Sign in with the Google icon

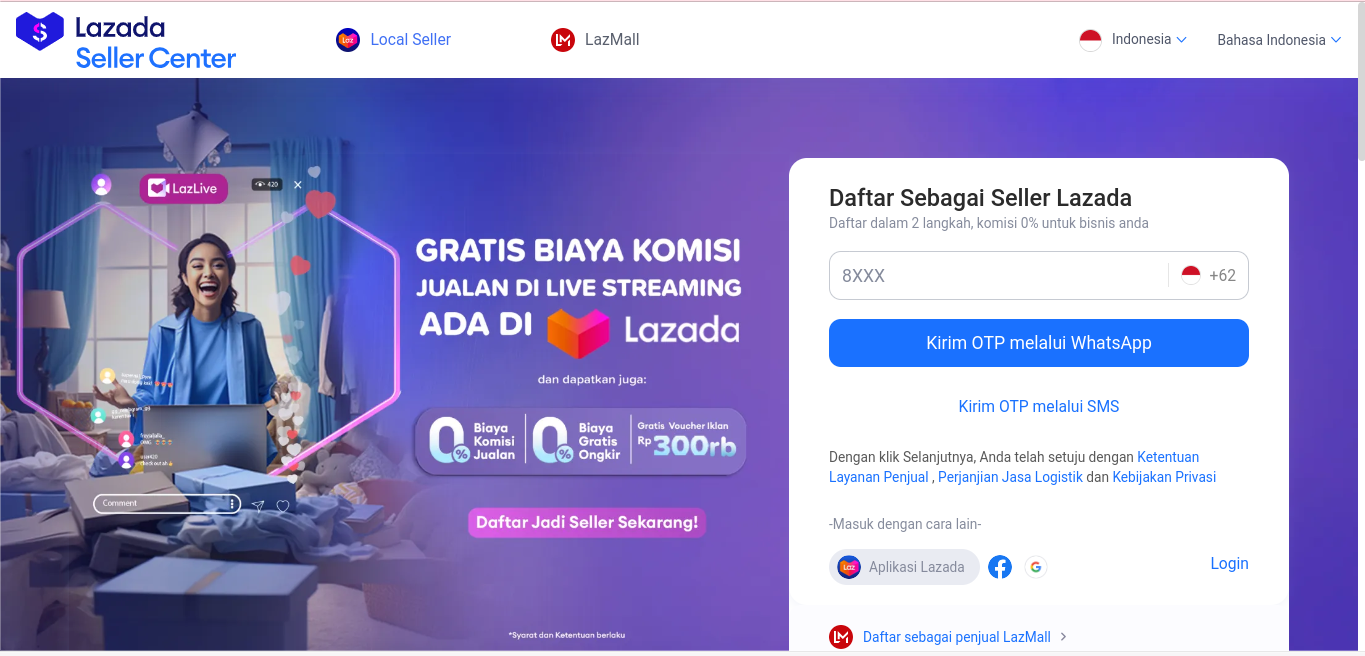tap(1036, 567)
